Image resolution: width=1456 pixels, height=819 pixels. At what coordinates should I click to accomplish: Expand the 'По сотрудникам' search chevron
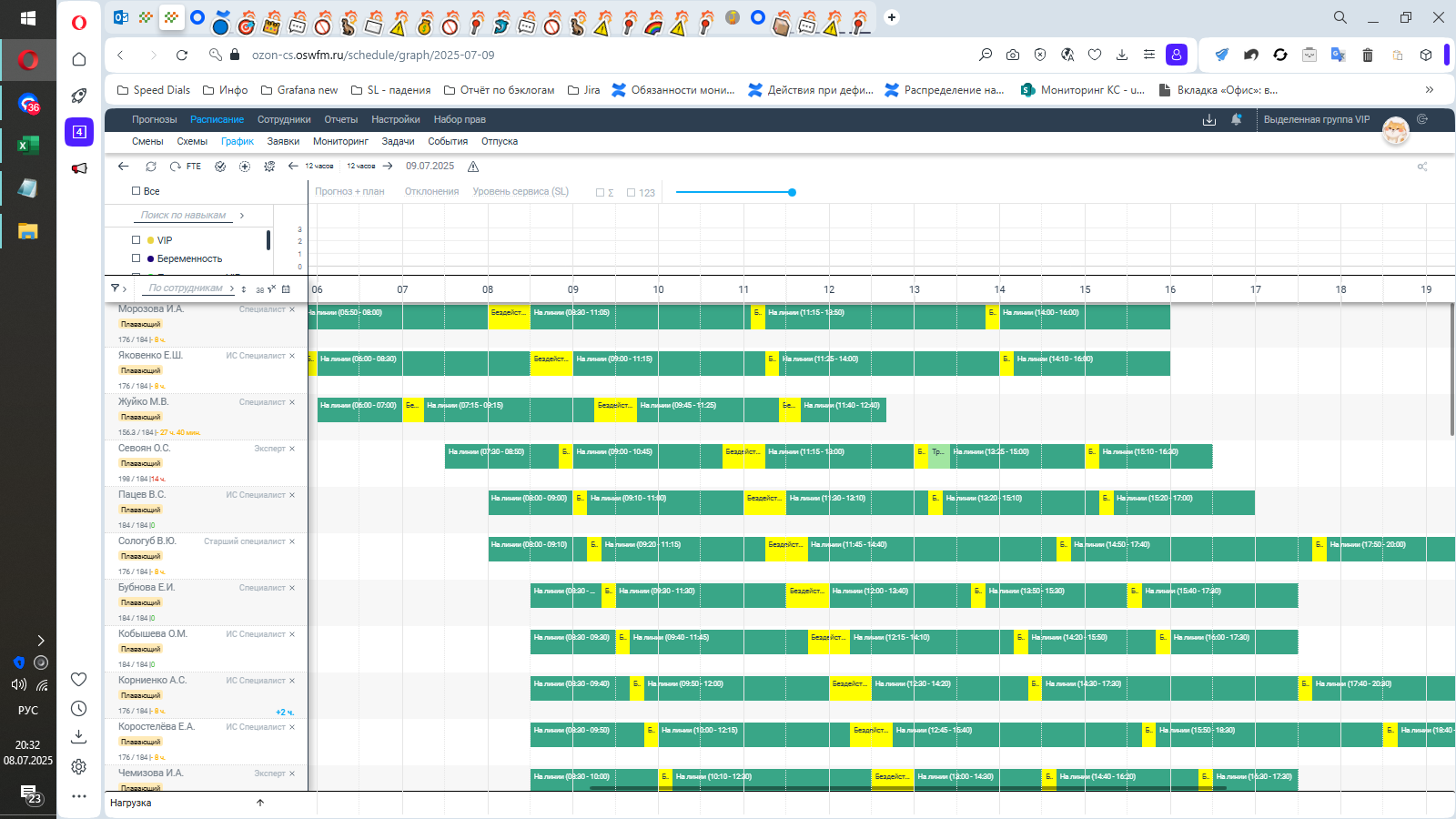point(232,288)
